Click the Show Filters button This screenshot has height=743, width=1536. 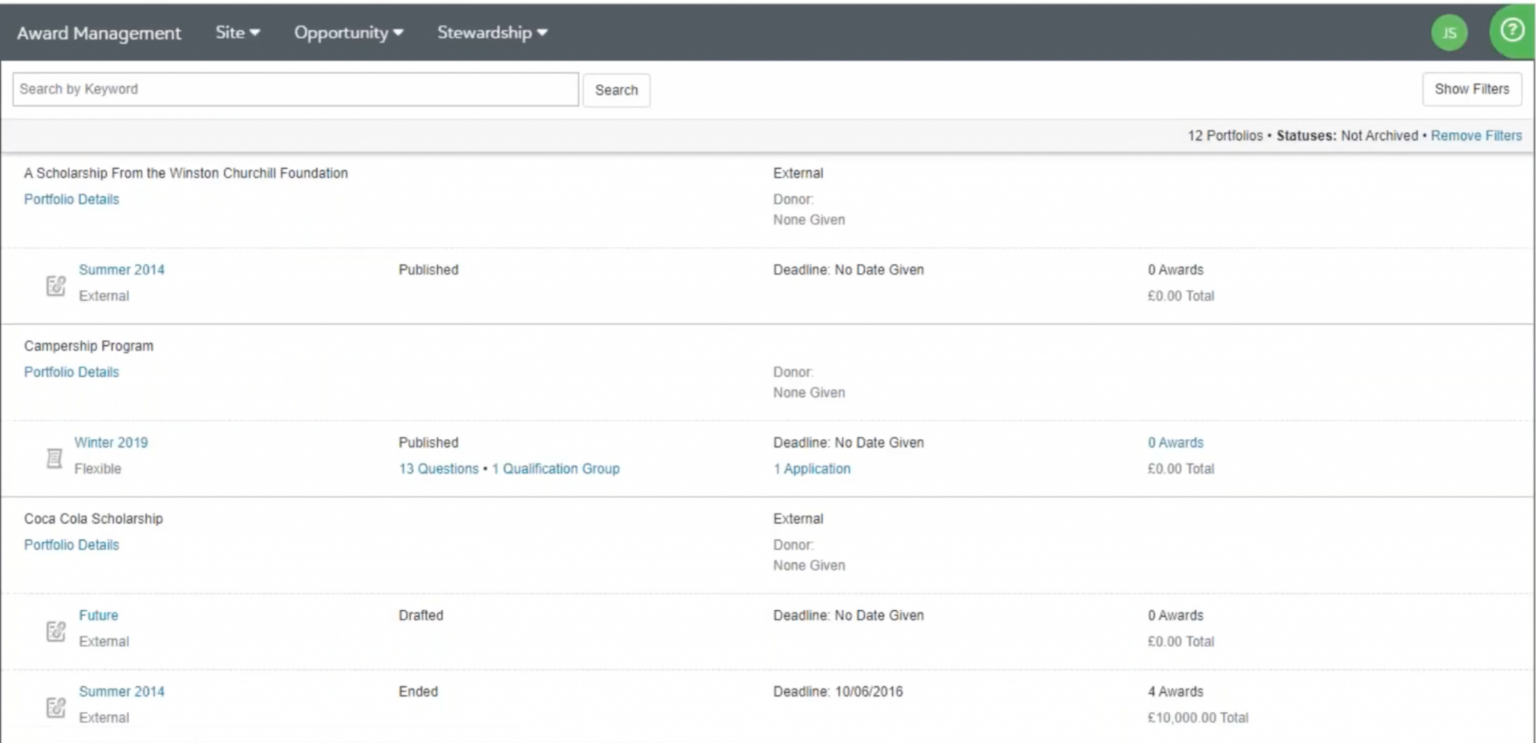coord(1471,89)
